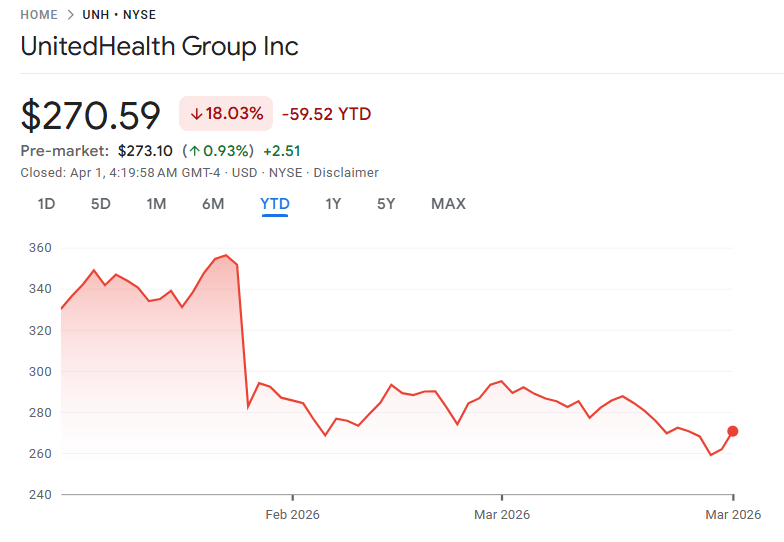Click the red 18.03% down badge
The image size is (784, 542).
coord(226,114)
